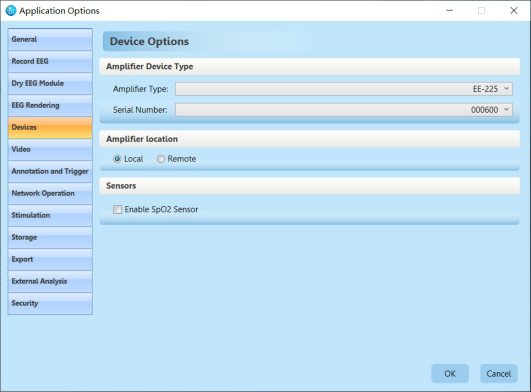Enable the SpO2 Sensor checkbox

[118, 210]
